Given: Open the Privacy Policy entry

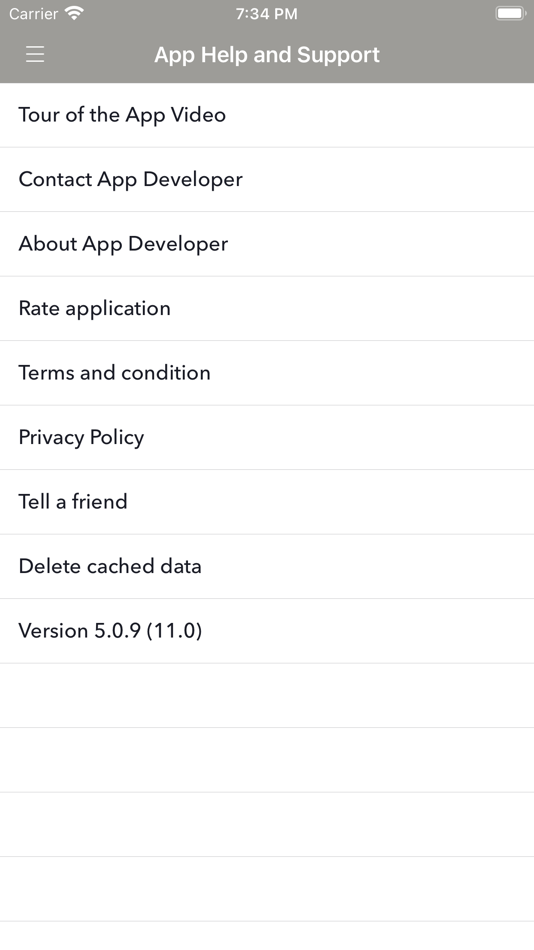Looking at the screenshot, I should (x=267, y=438).
